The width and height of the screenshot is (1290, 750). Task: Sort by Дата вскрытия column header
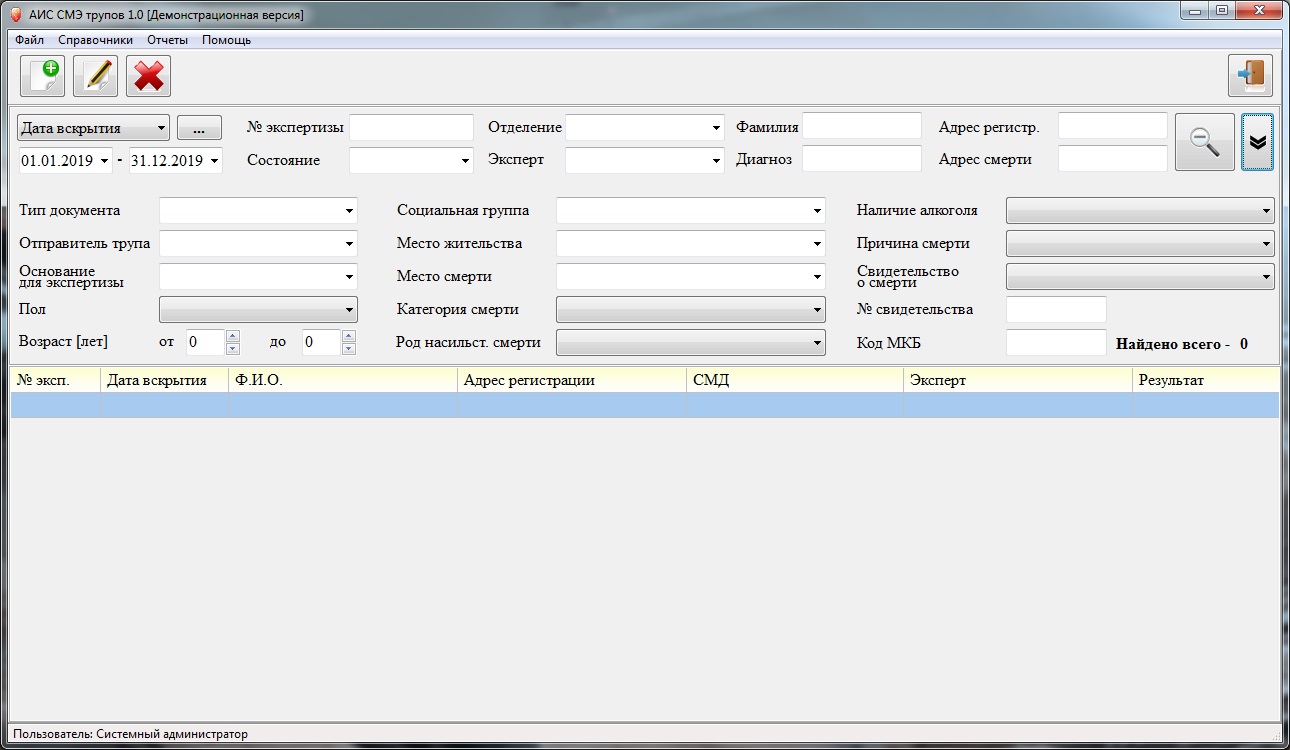click(165, 380)
